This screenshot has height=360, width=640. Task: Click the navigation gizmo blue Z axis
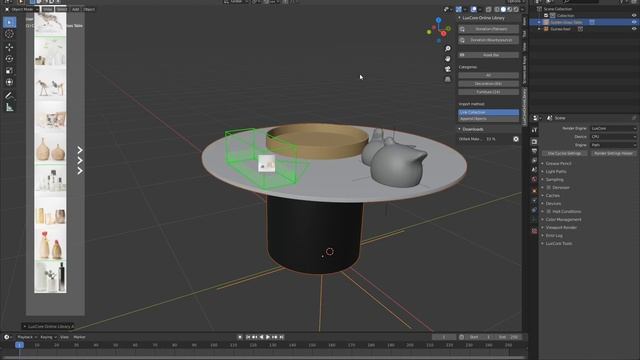click(438, 20)
